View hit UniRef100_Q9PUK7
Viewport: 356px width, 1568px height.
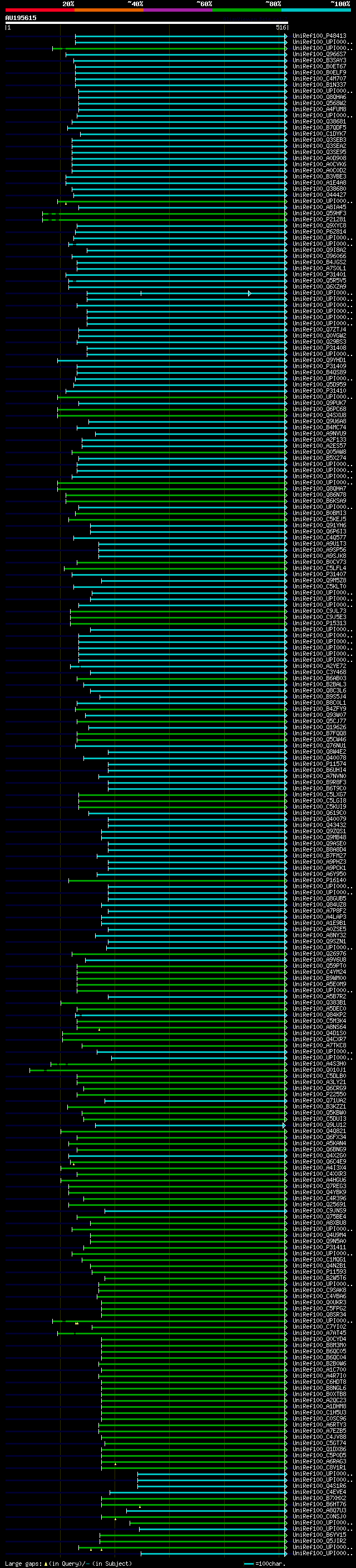click(x=319, y=403)
